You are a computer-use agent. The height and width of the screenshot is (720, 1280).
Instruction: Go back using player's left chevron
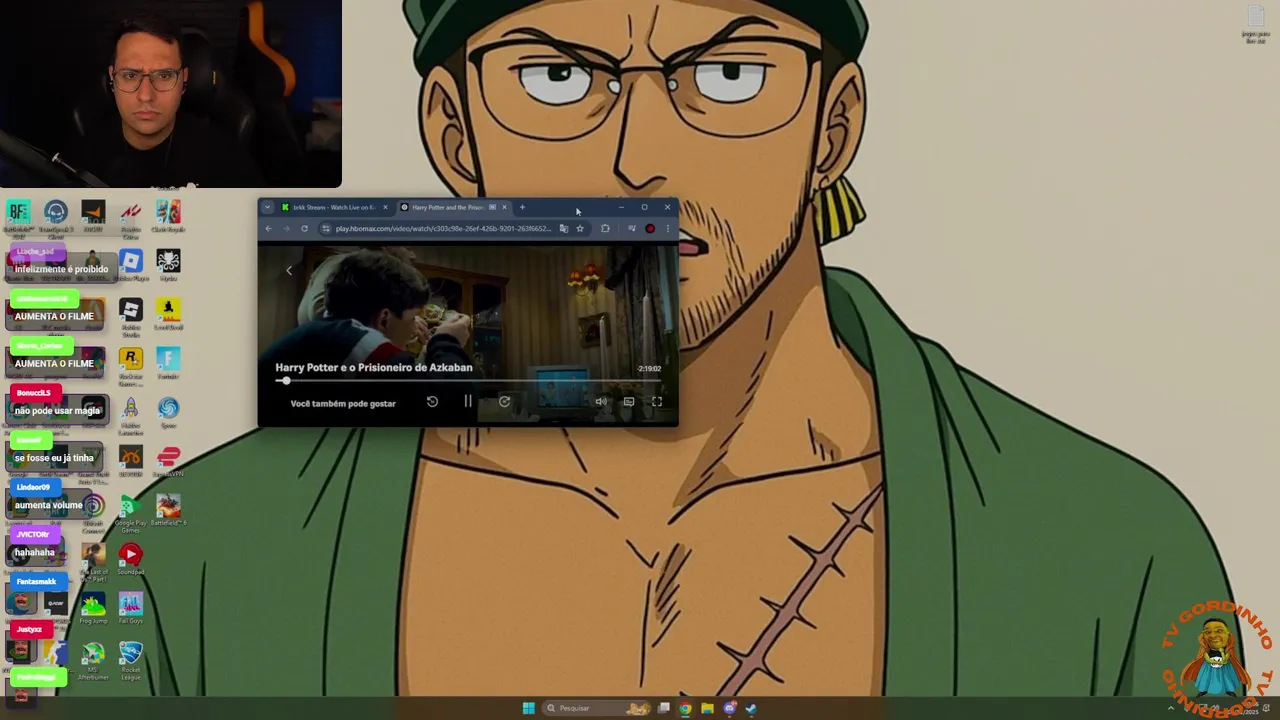click(x=289, y=270)
